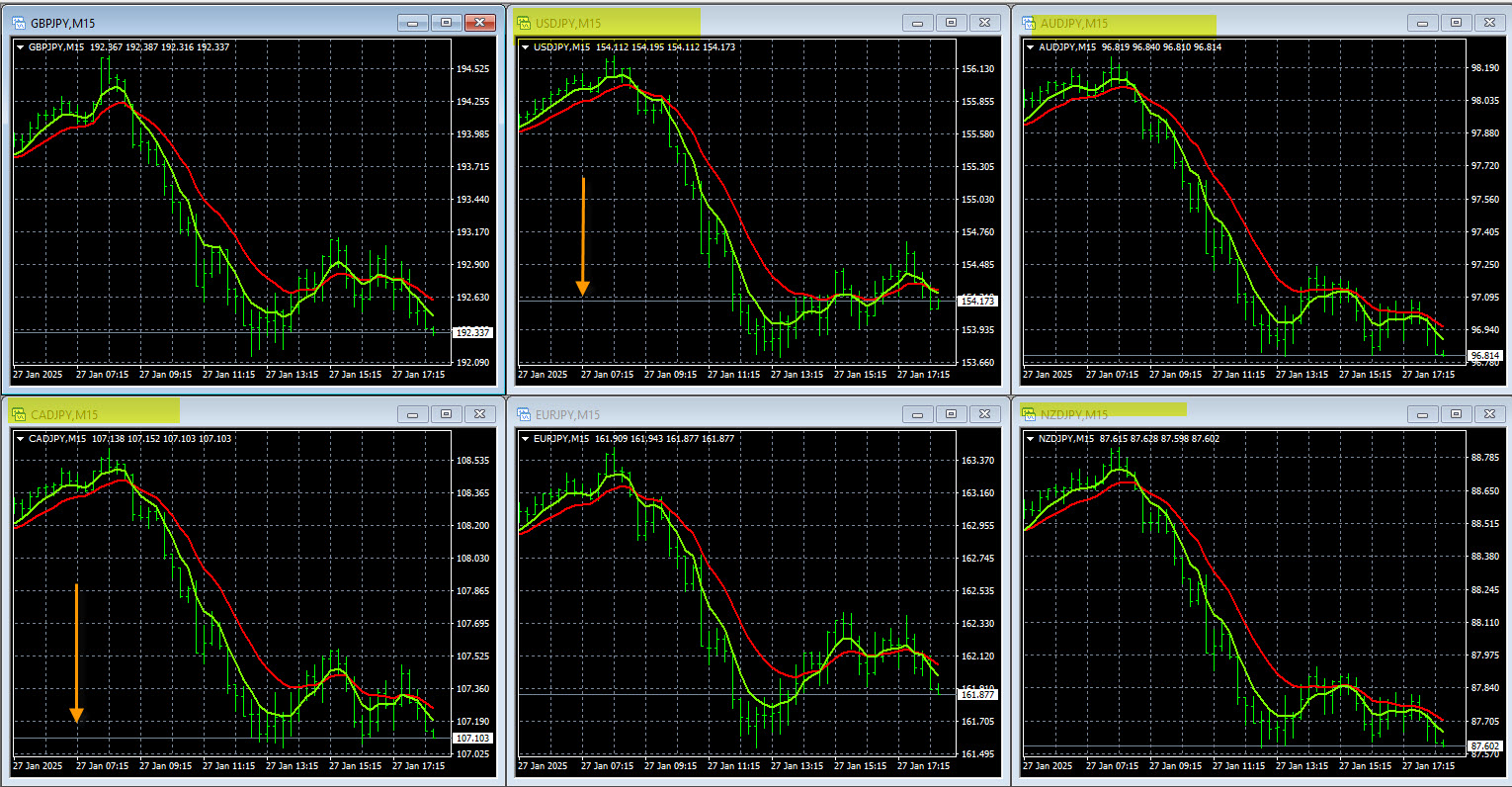Click the EURJPY chart window icon
The height and width of the screenshot is (787, 1512).
point(524,414)
